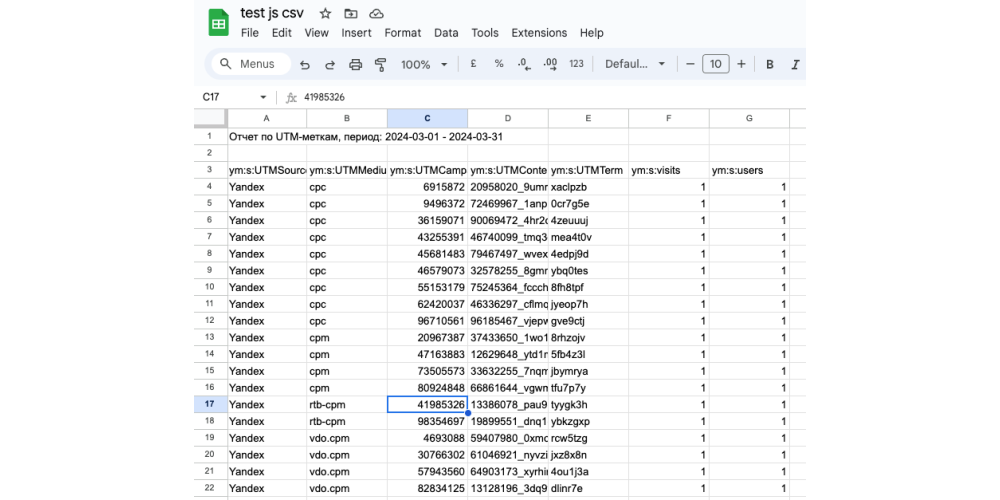The image size is (1000, 500).
Task: Select row 22 header
Action: [x=210, y=487]
